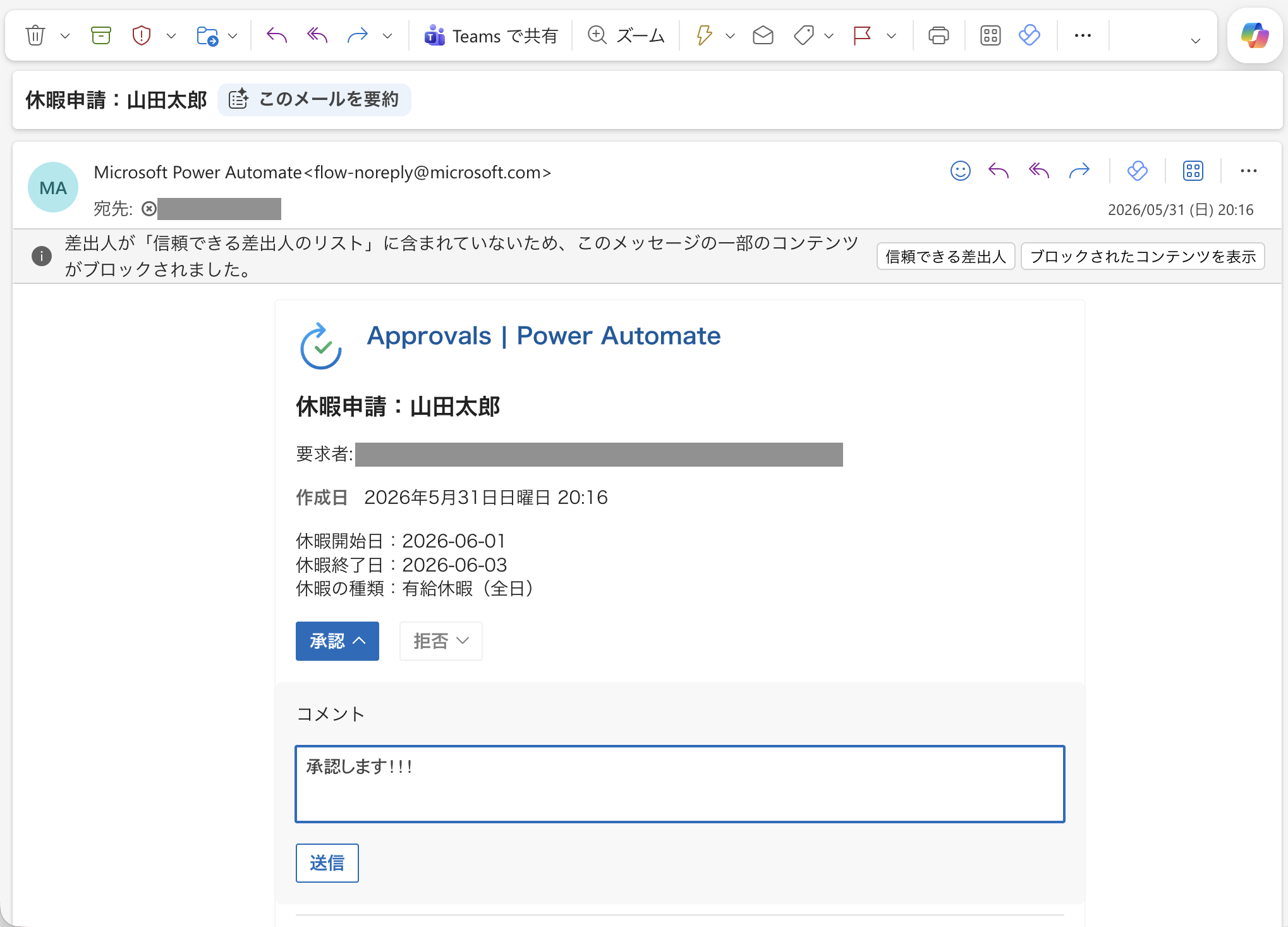This screenshot has width=1288, height=927.
Task: Collapse the 承認 (Approve) button
Action: [337, 641]
